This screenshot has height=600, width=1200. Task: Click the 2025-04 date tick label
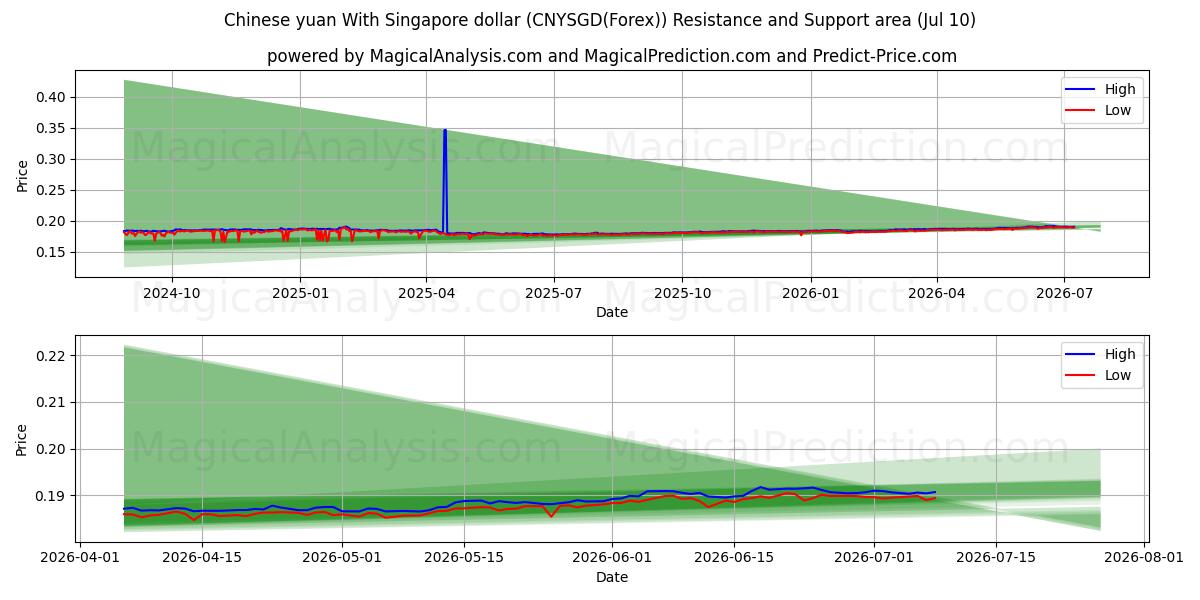(x=426, y=293)
